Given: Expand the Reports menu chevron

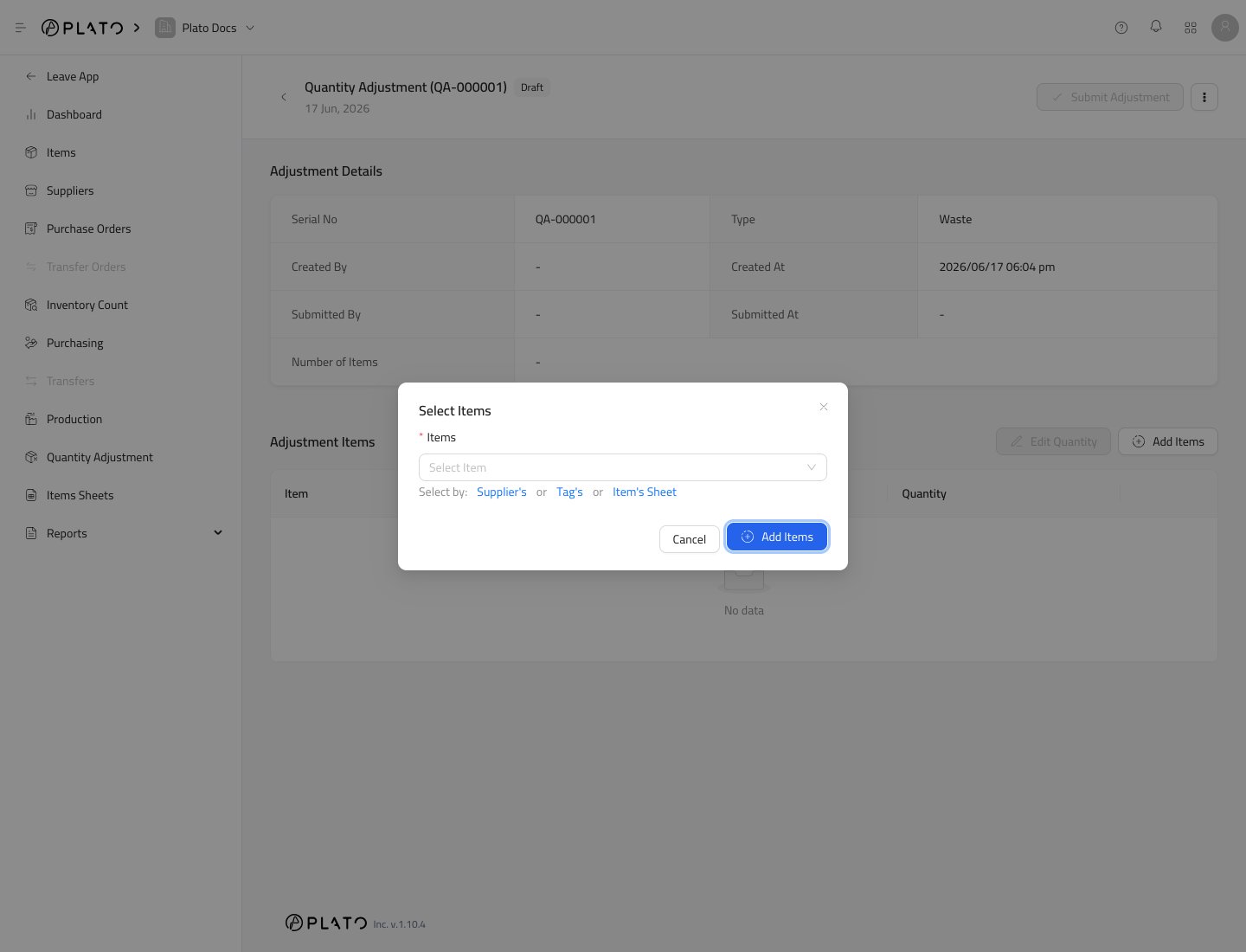Looking at the screenshot, I should tap(218, 533).
